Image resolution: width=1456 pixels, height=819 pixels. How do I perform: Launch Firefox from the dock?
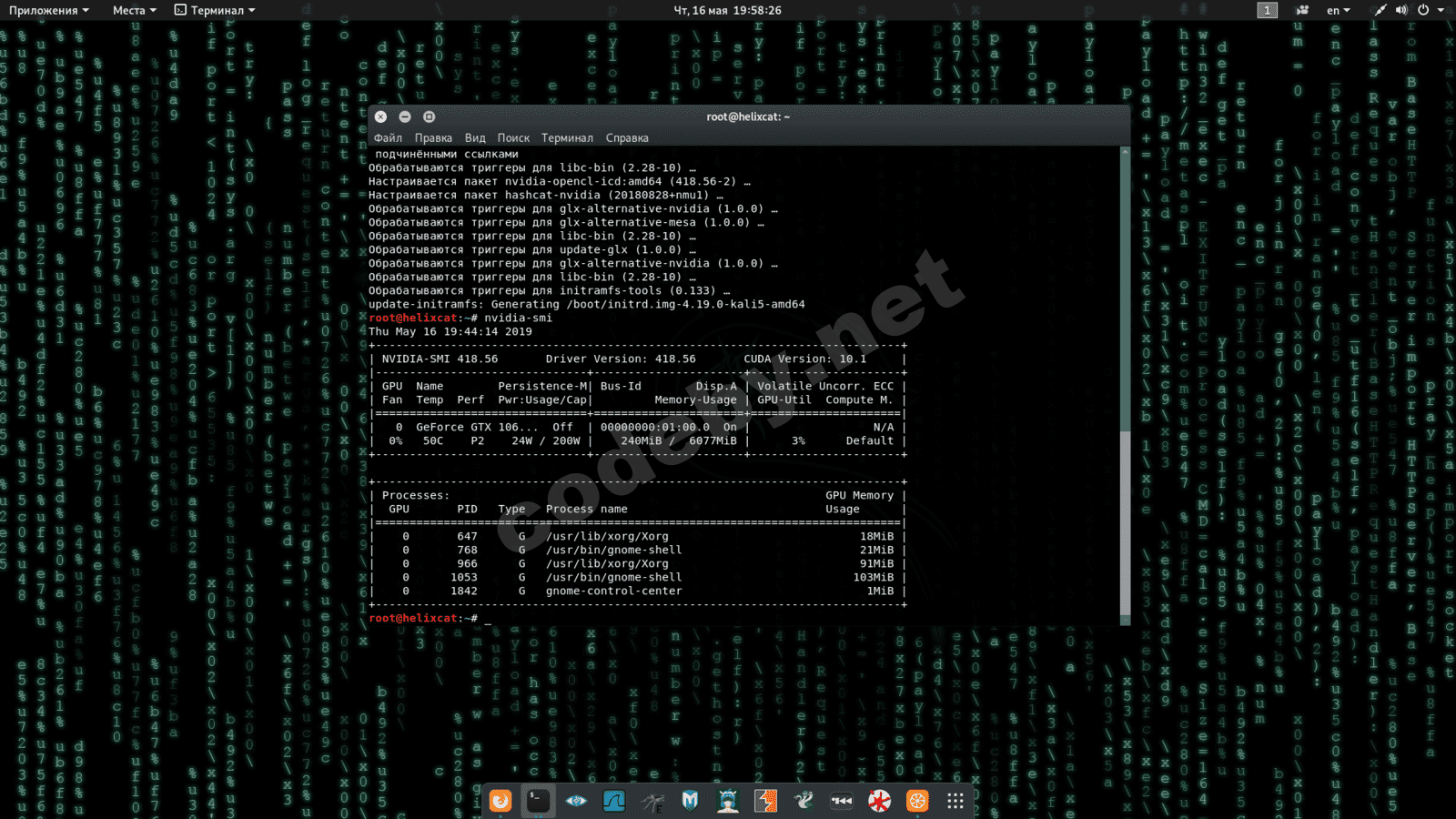pyautogui.click(x=500, y=801)
